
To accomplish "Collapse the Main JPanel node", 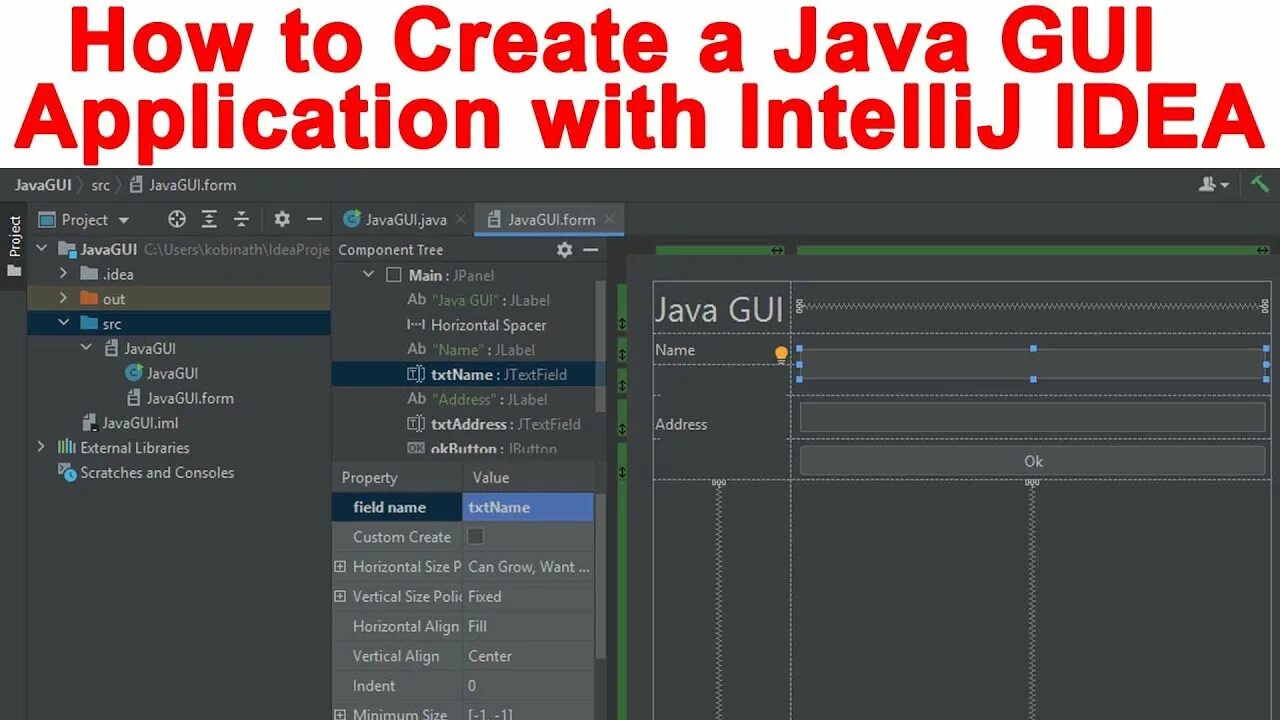I will pos(368,275).
